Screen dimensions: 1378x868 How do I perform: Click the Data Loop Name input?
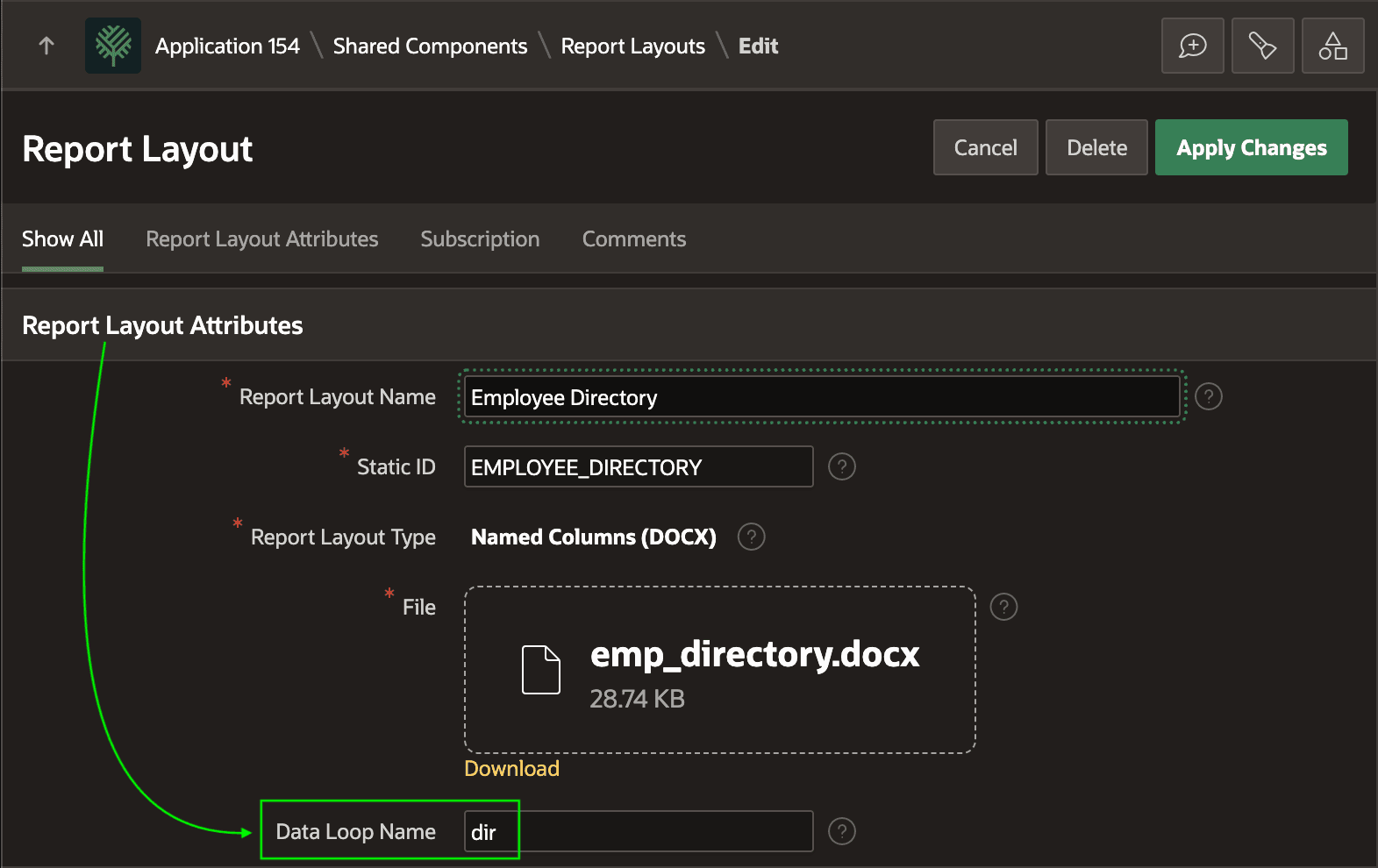tap(639, 831)
